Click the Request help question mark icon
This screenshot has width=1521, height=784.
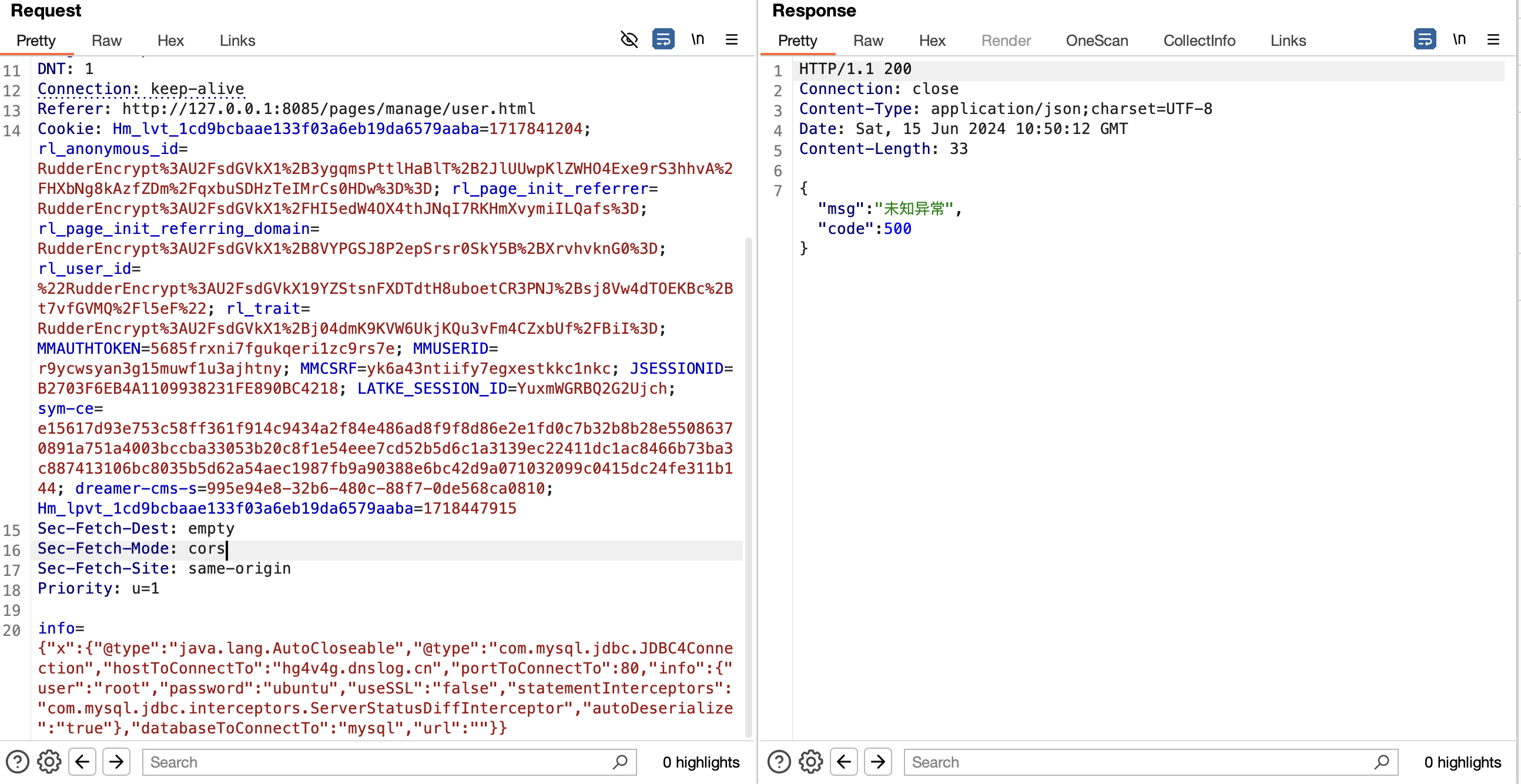coord(18,762)
